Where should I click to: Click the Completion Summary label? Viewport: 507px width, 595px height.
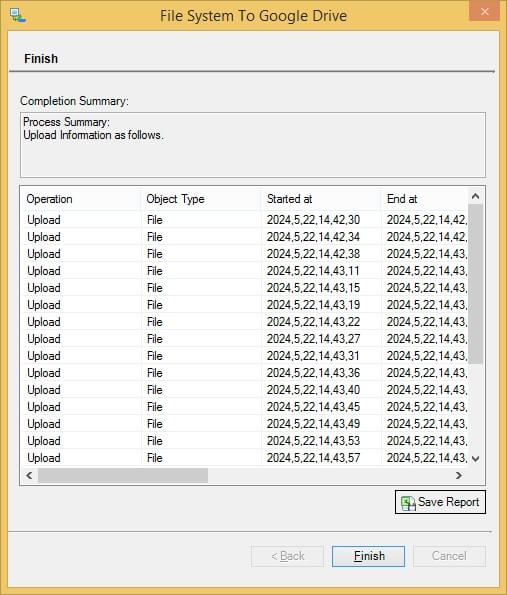[x=74, y=101]
